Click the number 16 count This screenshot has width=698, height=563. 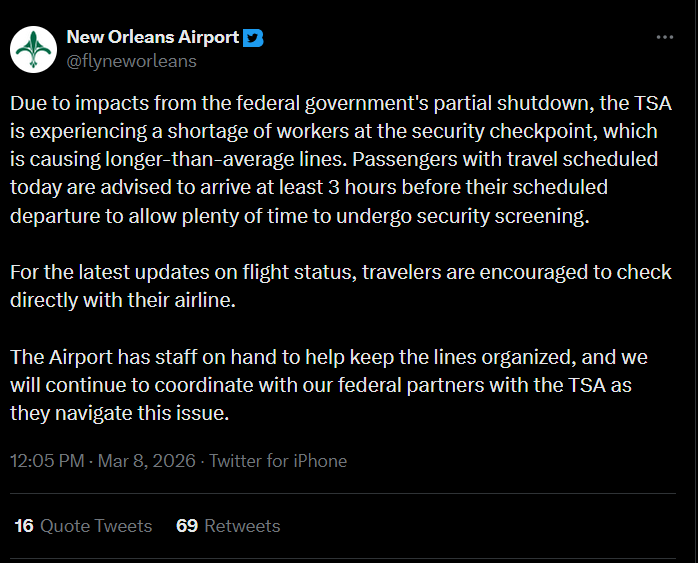25,525
